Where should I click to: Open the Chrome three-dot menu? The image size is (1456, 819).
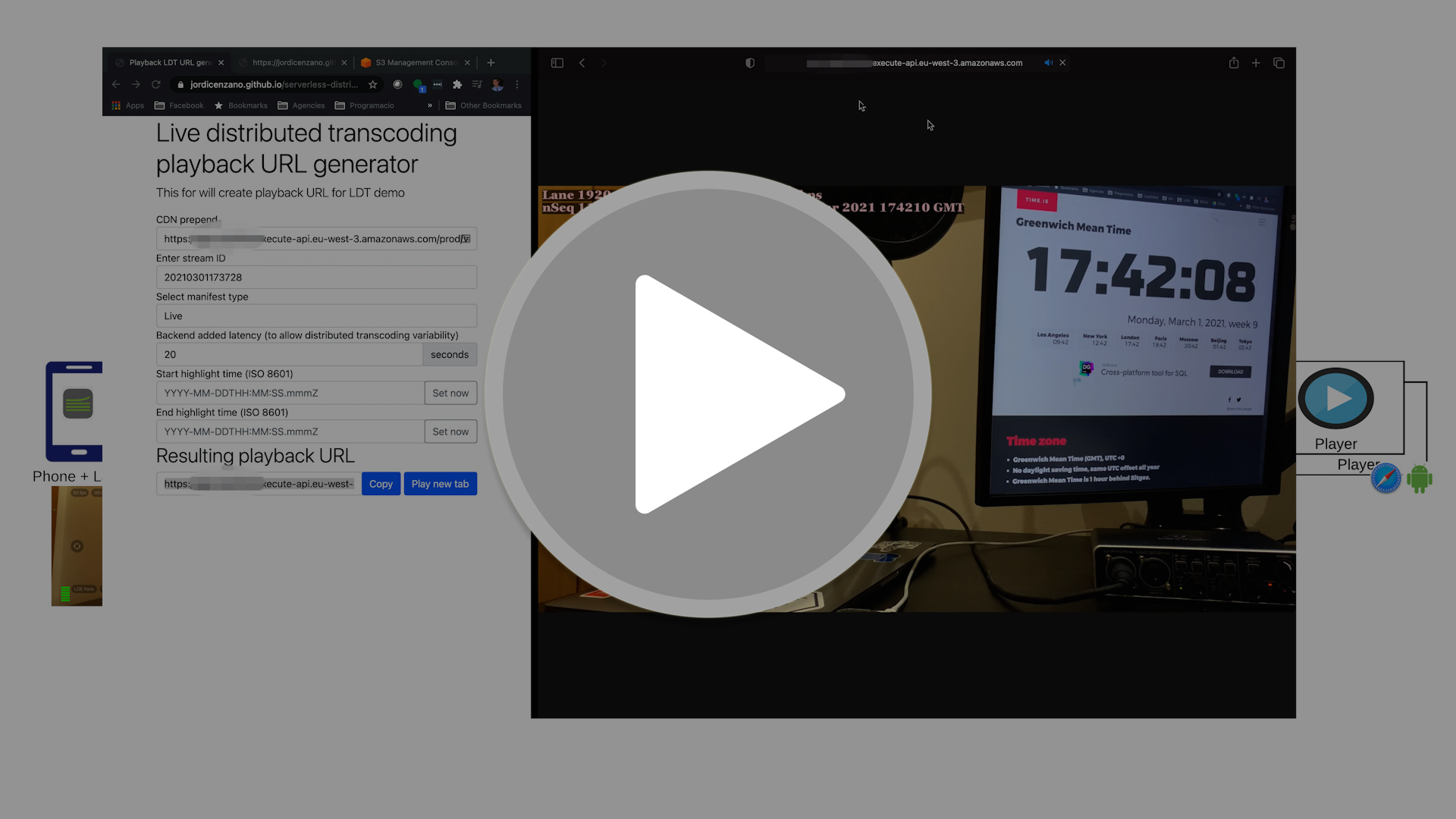(517, 85)
